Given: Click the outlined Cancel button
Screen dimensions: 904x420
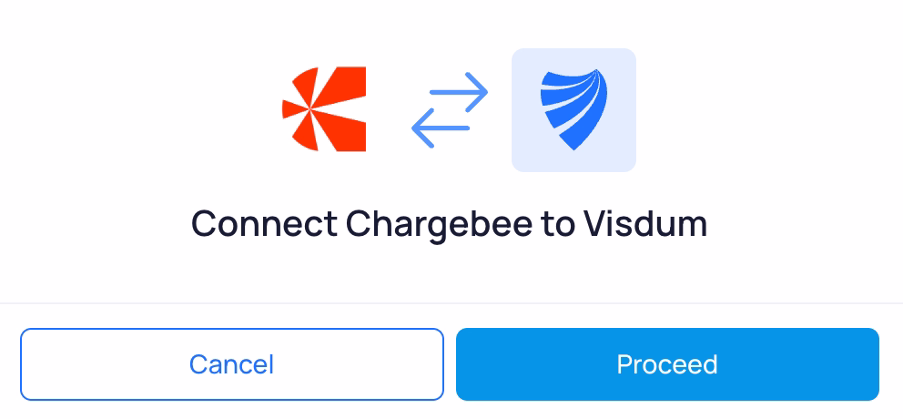Looking at the screenshot, I should (232, 364).
